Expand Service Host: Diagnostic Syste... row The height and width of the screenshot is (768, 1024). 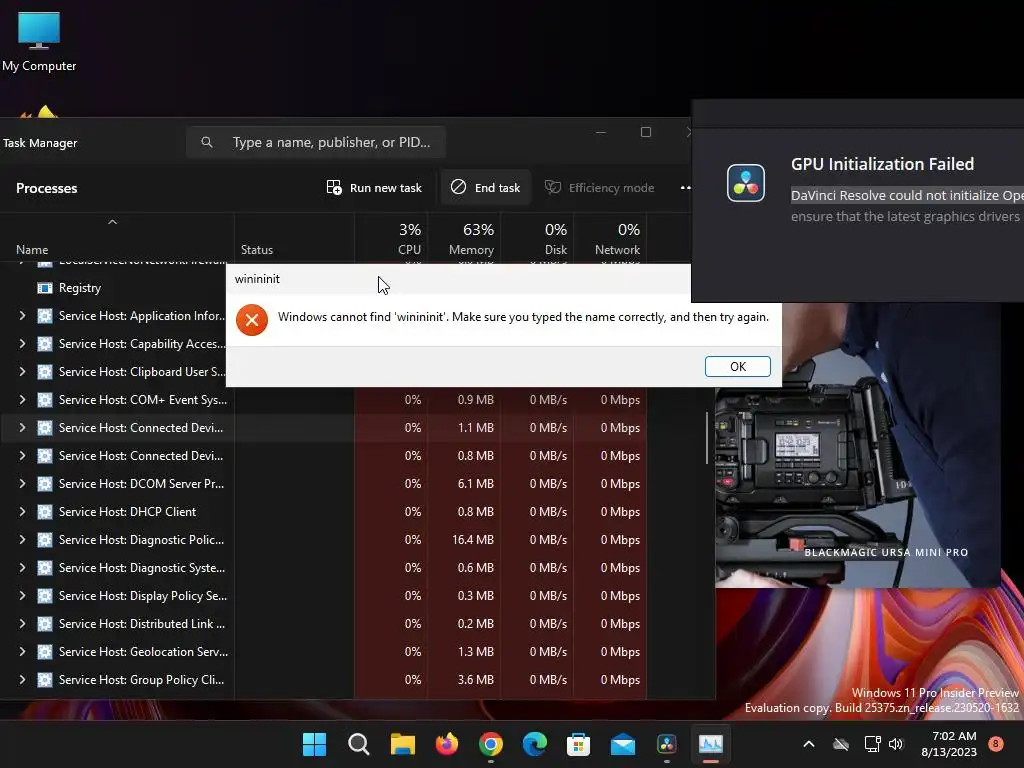(x=22, y=568)
